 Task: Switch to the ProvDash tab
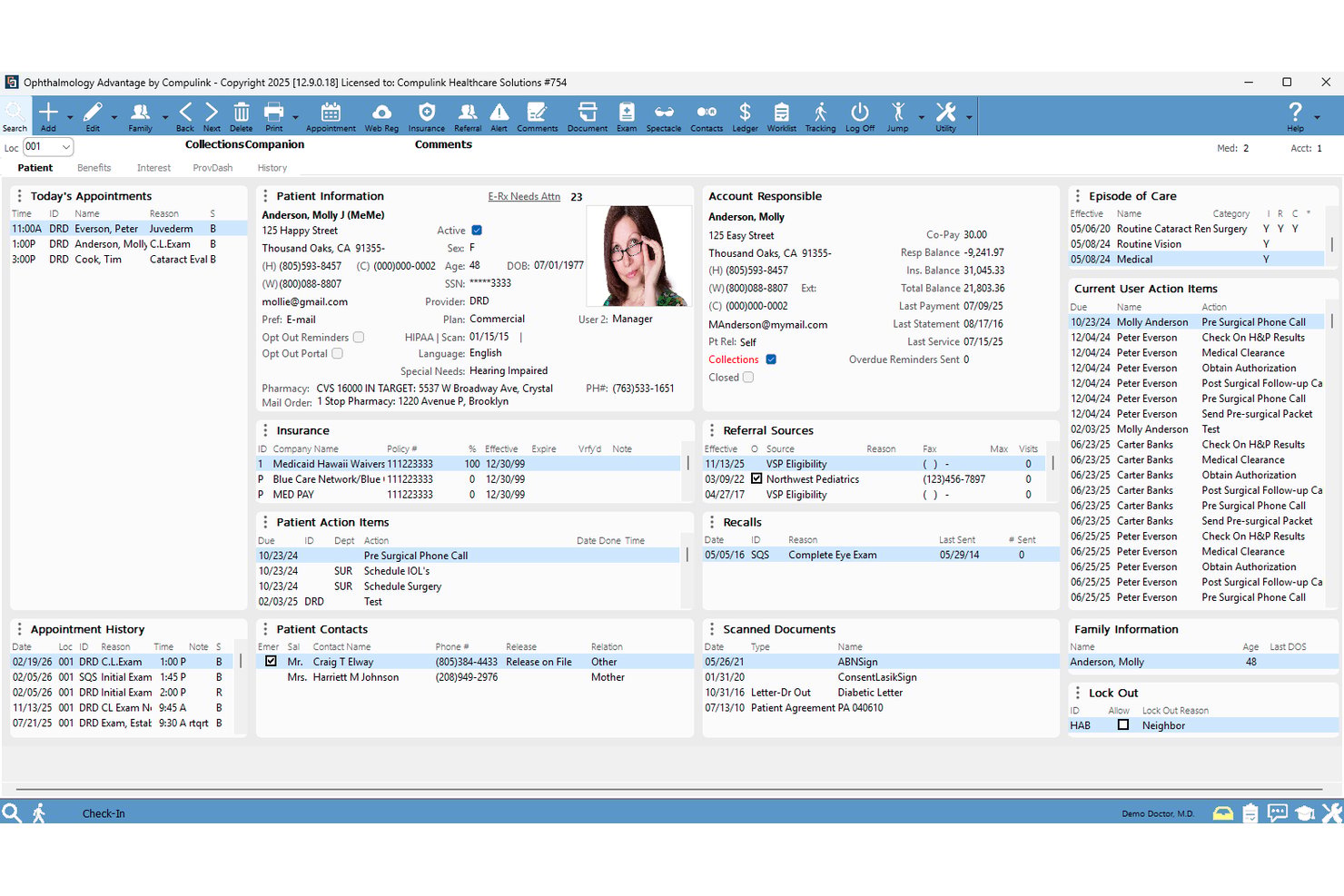[x=212, y=168]
